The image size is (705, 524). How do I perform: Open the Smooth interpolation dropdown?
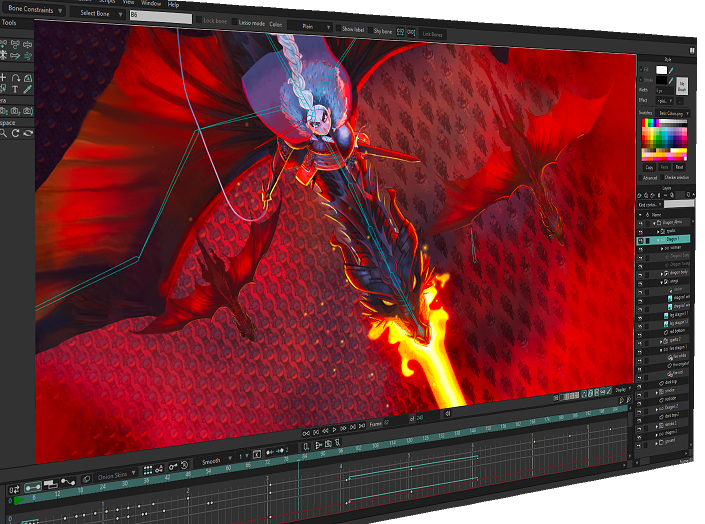tap(214, 461)
